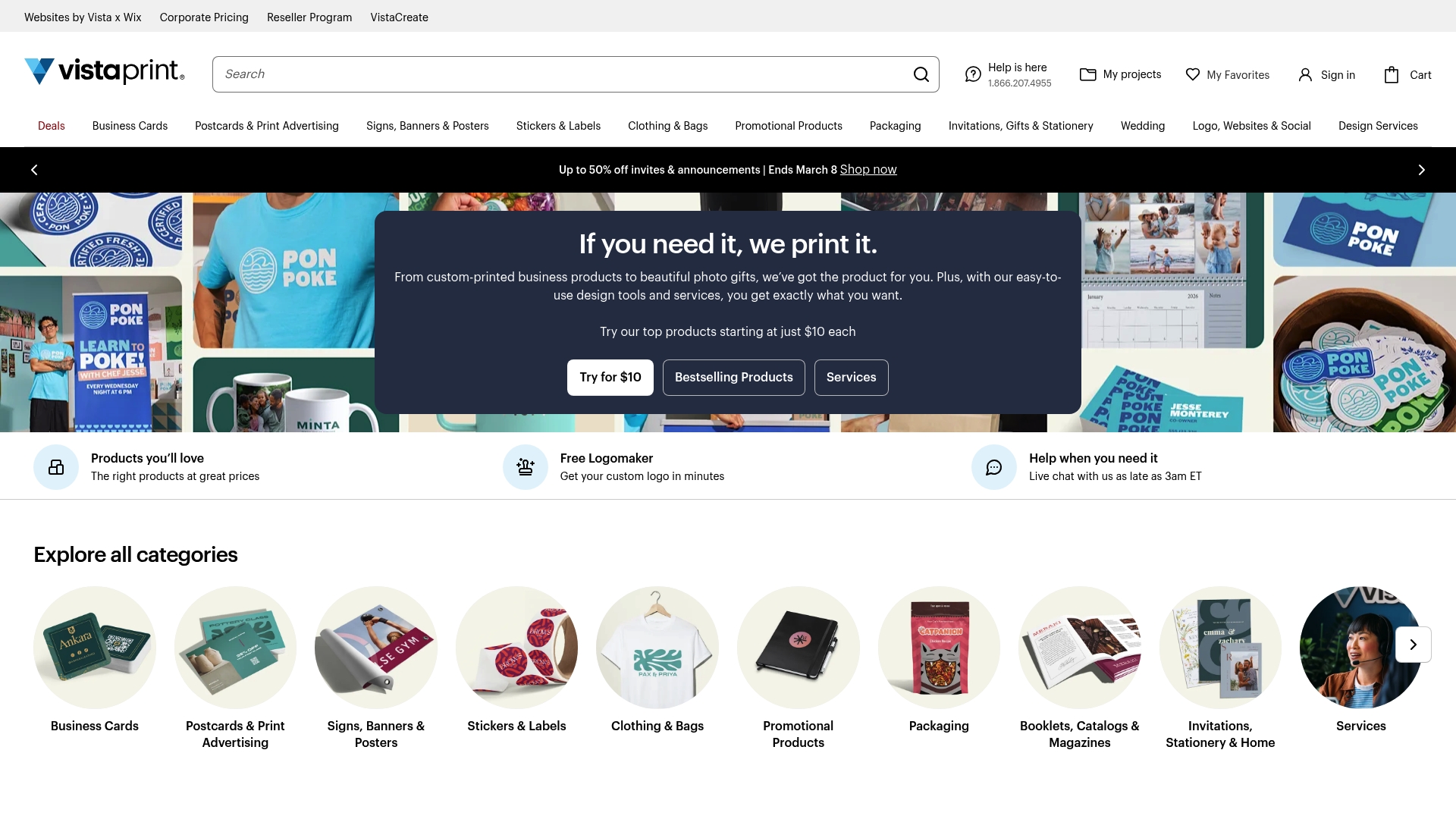The width and height of the screenshot is (1456, 819).
Task: Follow the Shop now link
Action: (868, 170)
